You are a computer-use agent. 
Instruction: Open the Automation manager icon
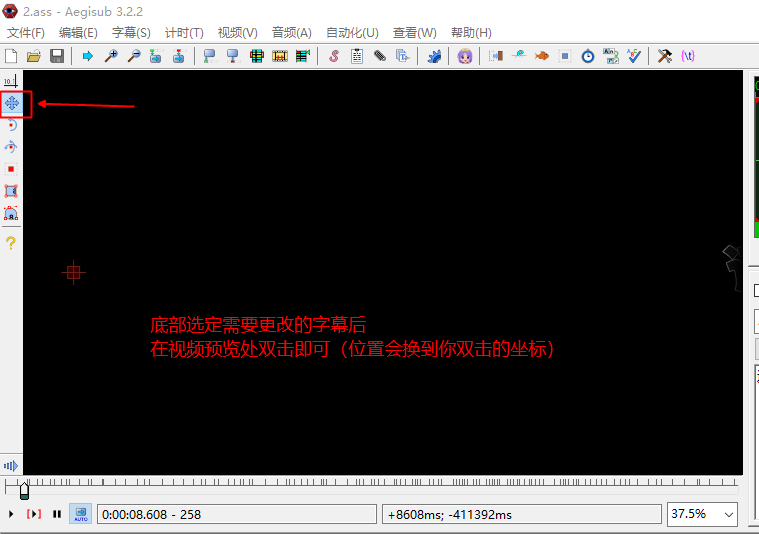click(x=434, y=56)
